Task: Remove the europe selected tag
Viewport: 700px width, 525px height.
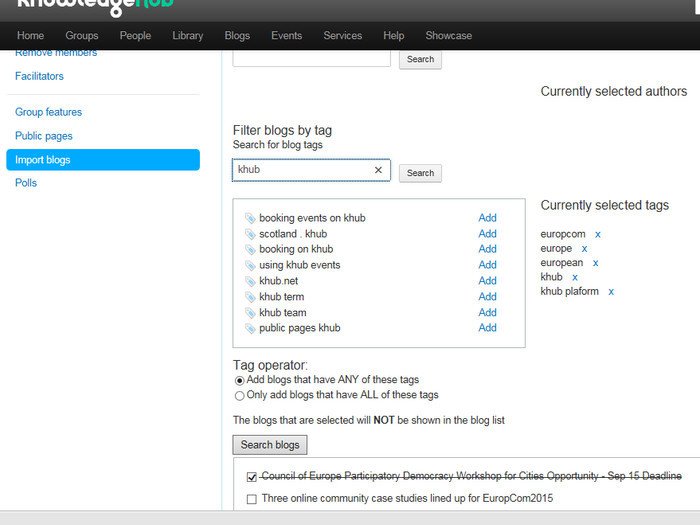Action: pyautogui.click(x=584, y=248)
